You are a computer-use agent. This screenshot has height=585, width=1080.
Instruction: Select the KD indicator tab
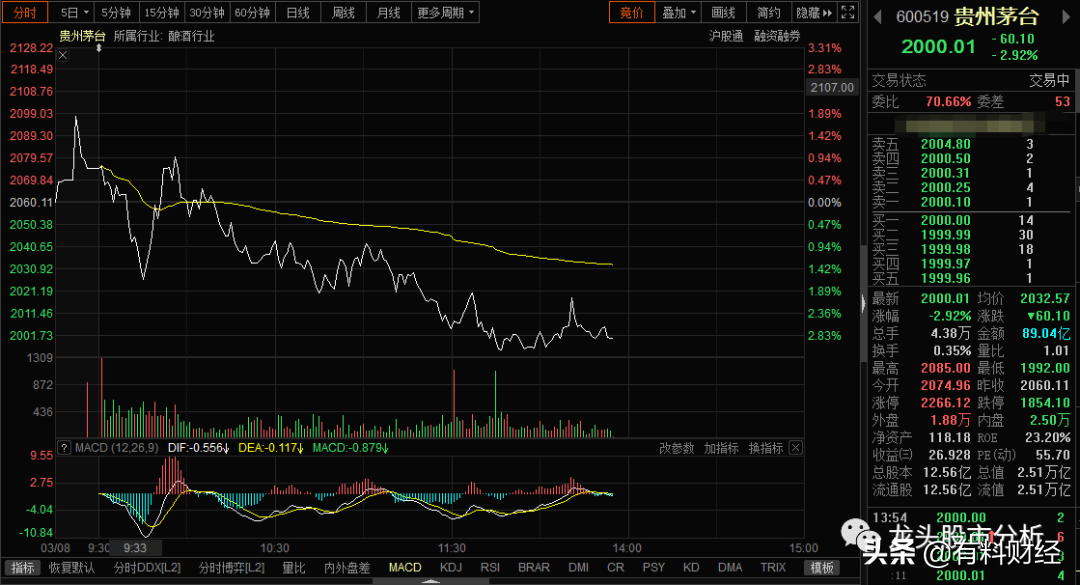[692, 568]
